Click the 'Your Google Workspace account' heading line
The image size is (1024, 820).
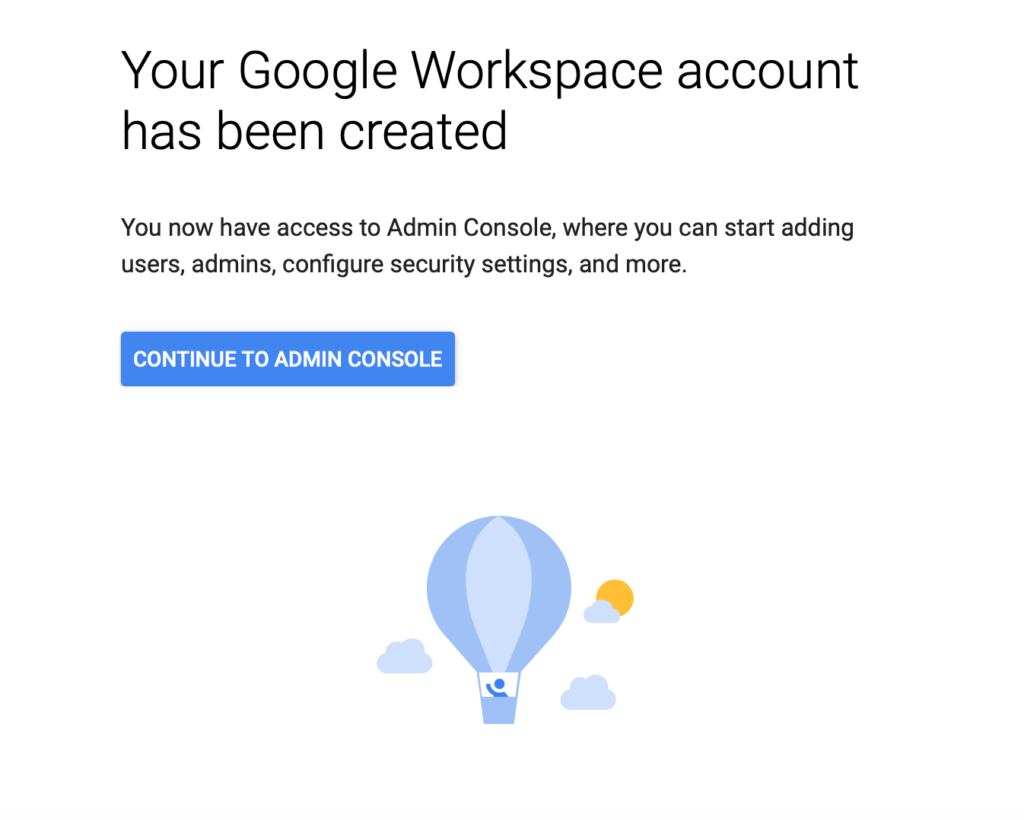[490, 71]
